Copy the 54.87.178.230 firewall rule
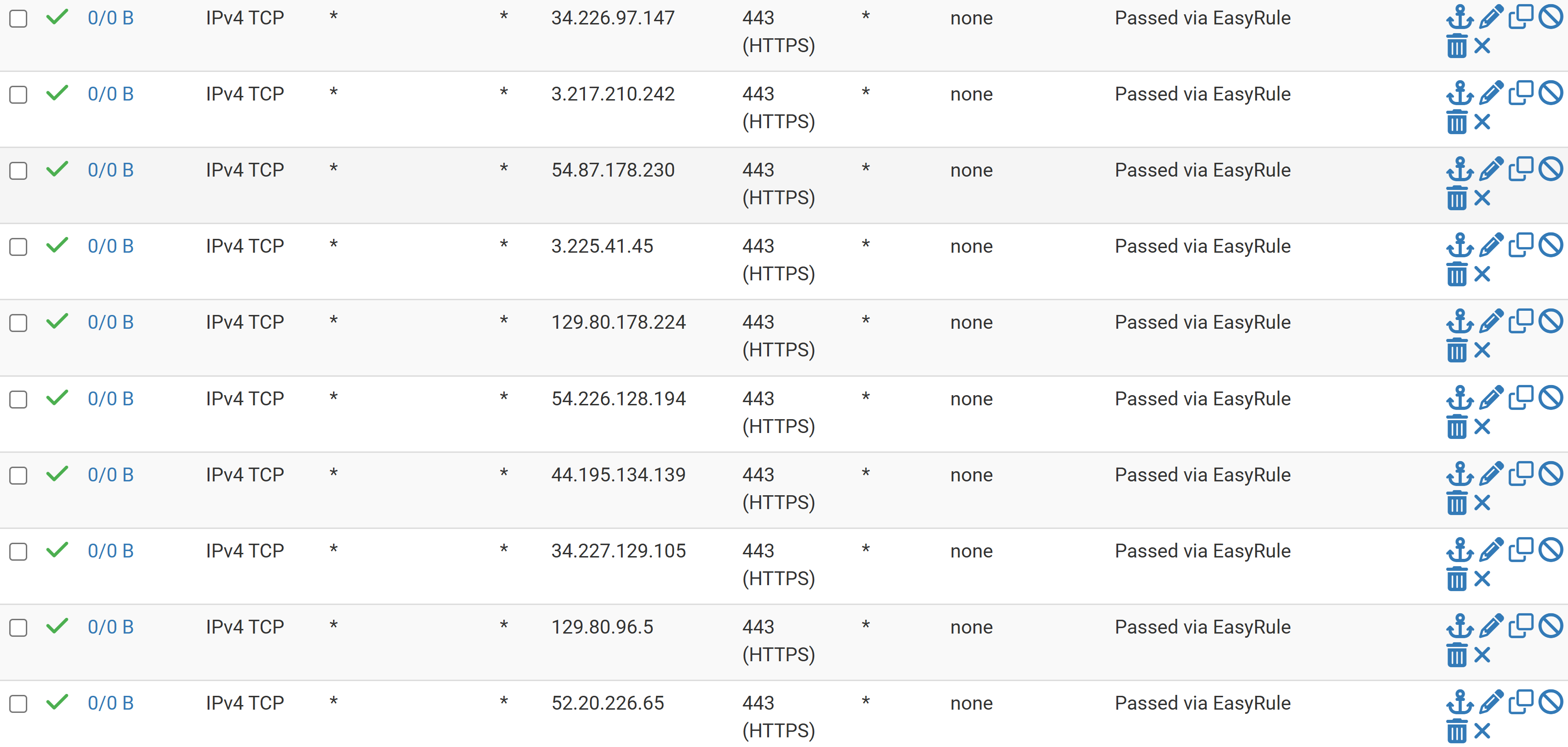The height and width of the screenshot is (747, 1568). point(1520,169)
